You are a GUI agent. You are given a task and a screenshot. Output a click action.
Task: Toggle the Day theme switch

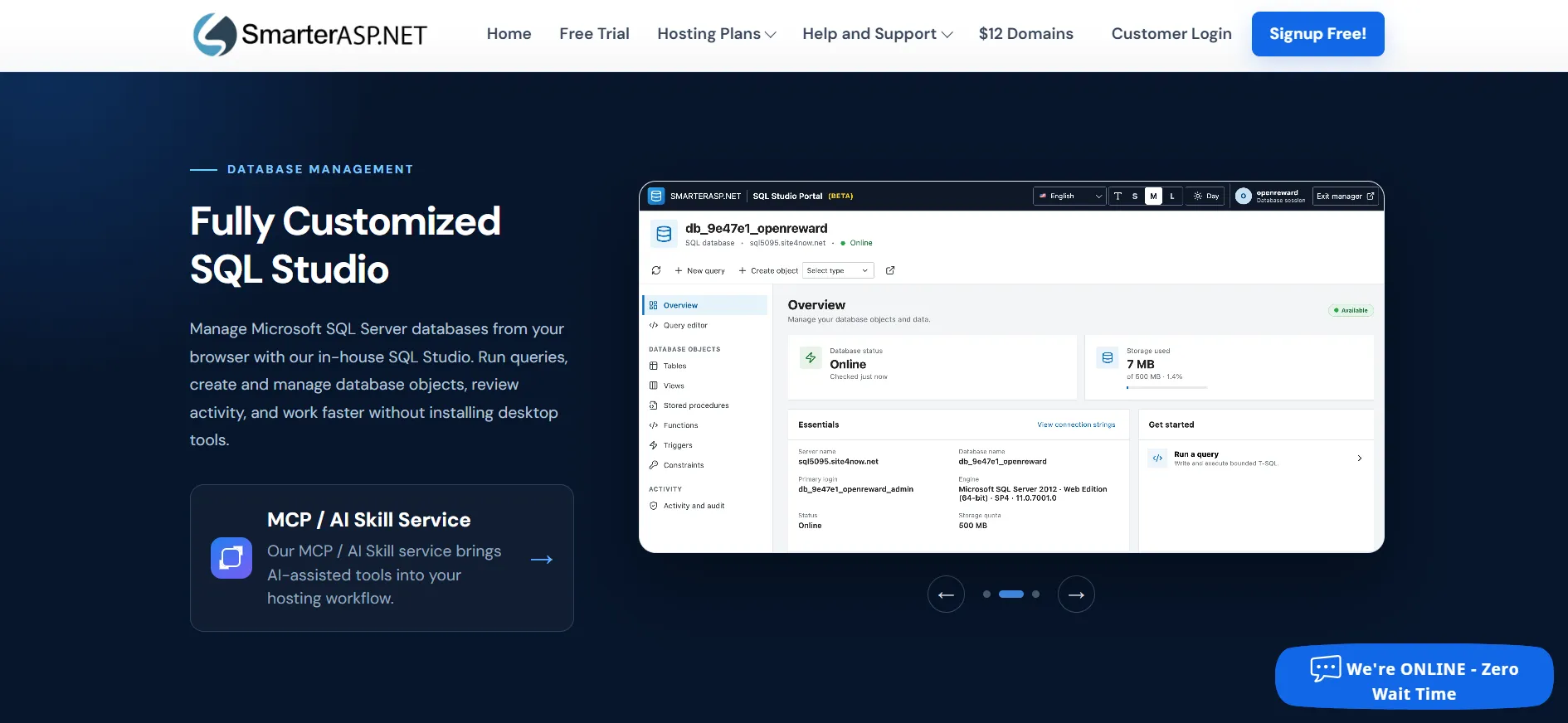point(1205,197)
